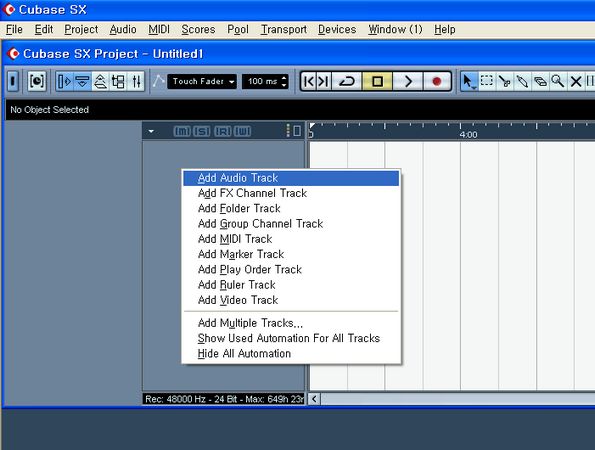The height and width of the screenshot is (450, 595).
Task: Go to previous marker transport button
Action: [310, 81]
